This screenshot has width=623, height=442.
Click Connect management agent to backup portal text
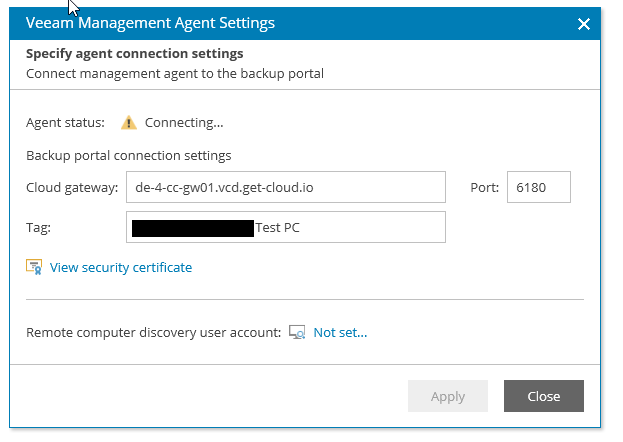pos(175,74)
